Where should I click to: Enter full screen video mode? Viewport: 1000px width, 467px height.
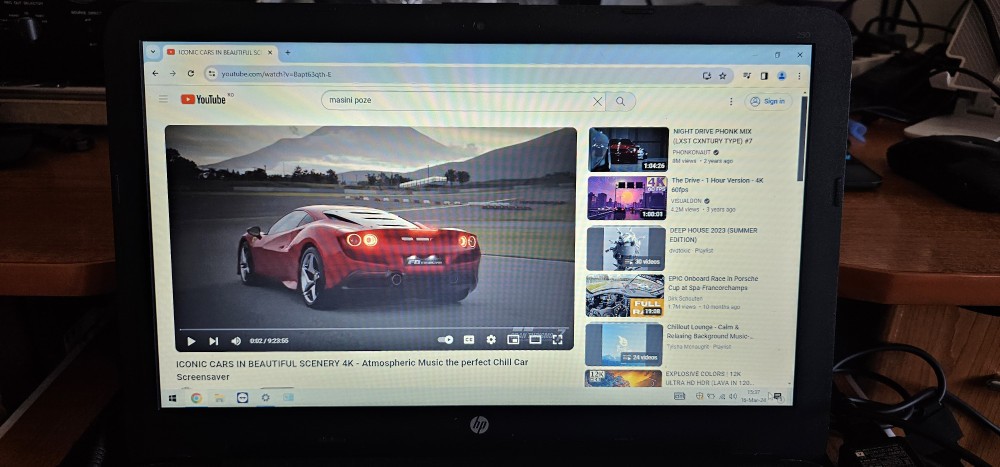[557, 339]
